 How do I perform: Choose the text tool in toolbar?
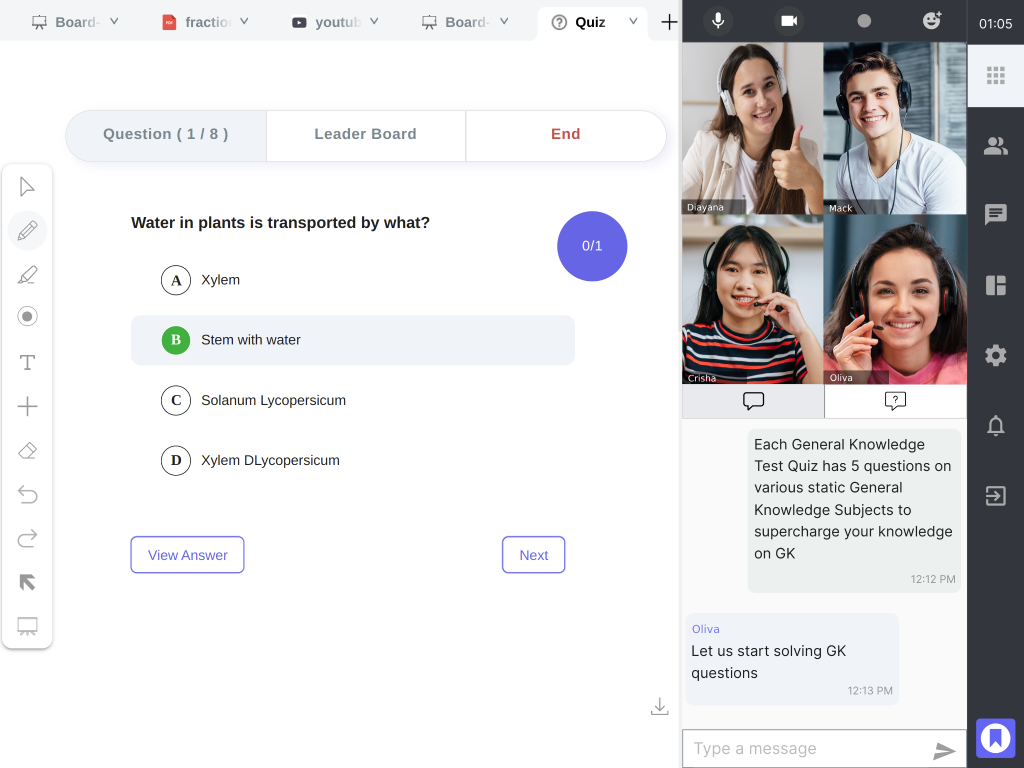(x=27, y=362)
